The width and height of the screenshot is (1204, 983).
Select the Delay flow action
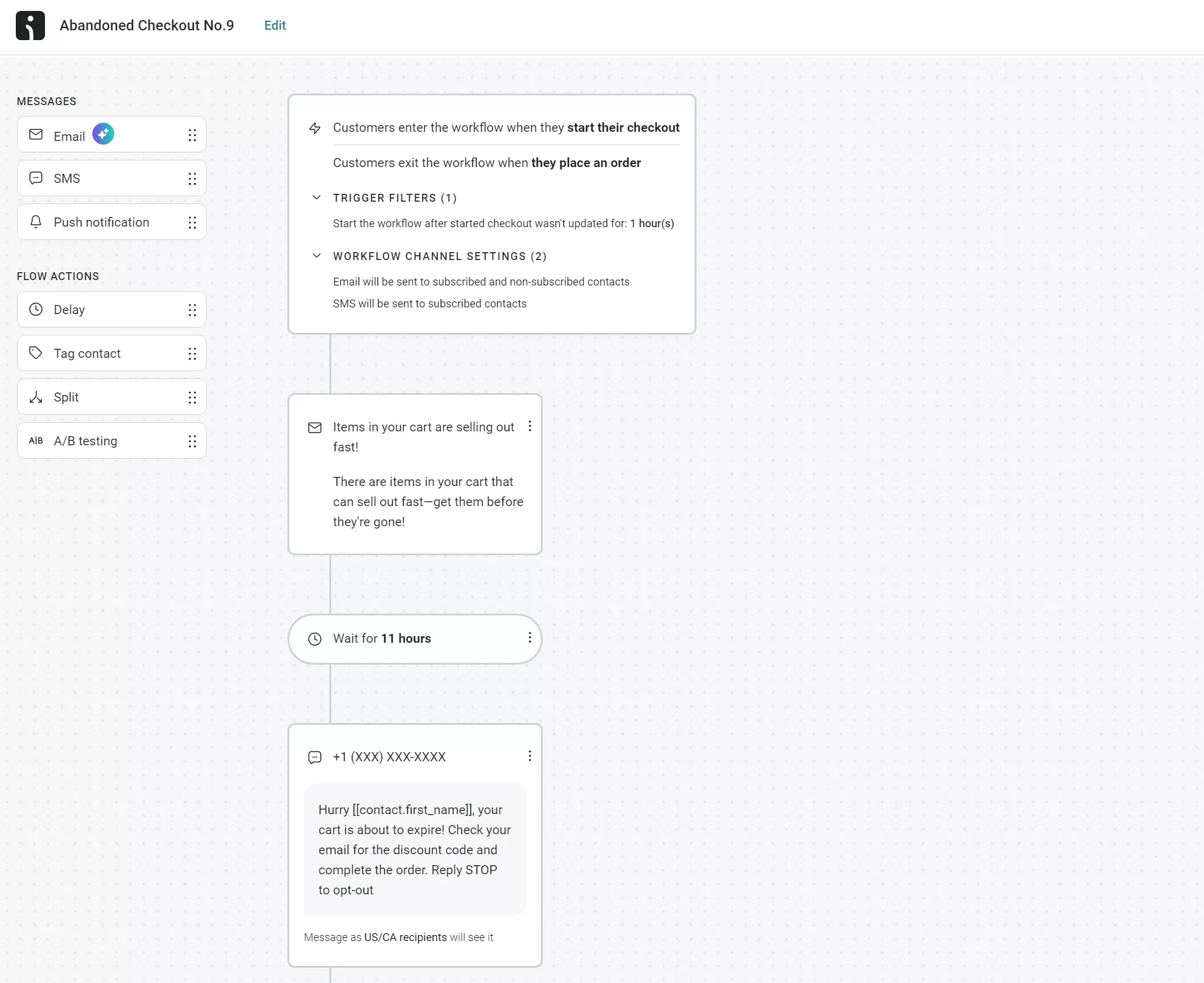[112, 310]
